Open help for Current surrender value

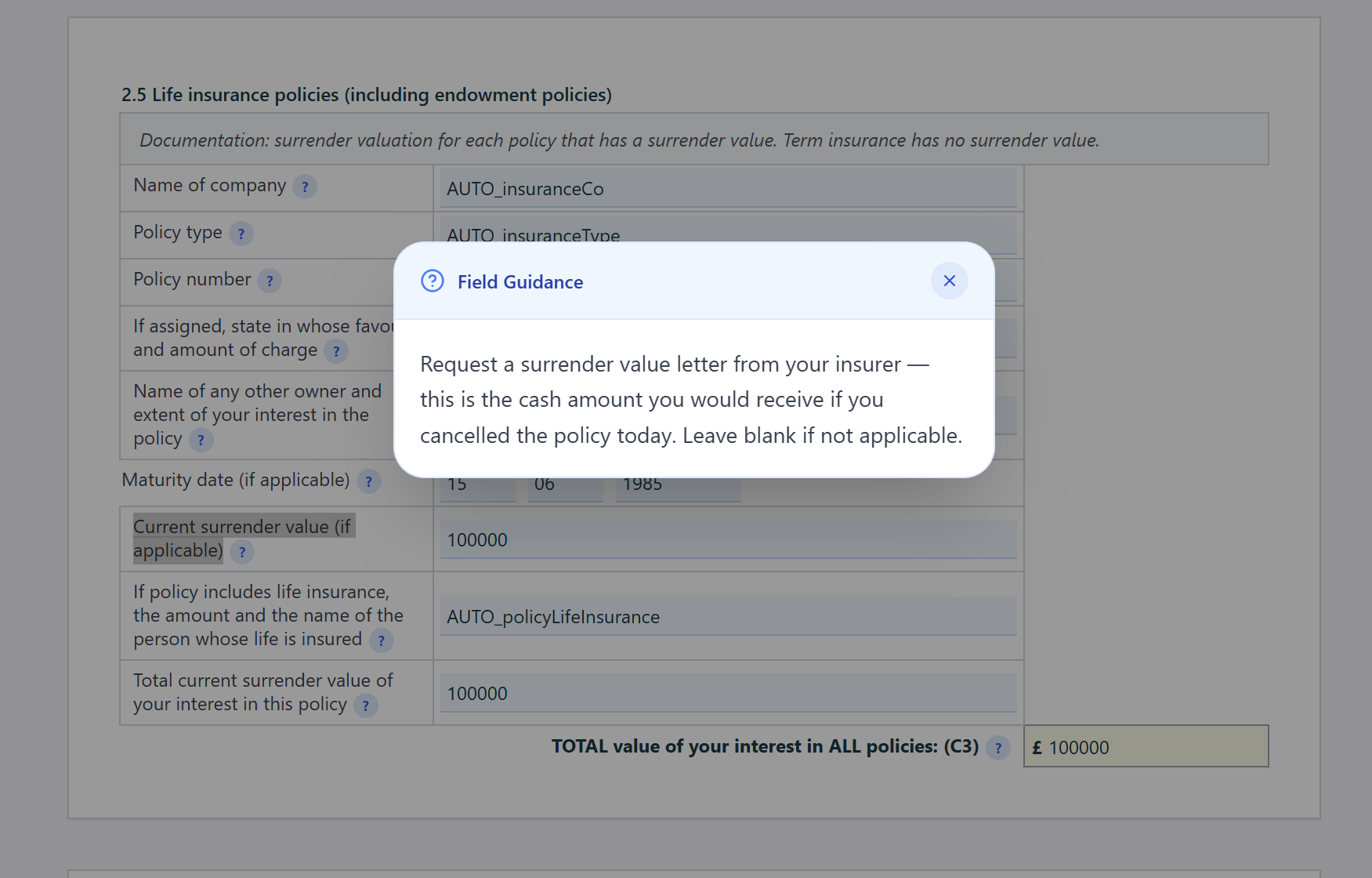[242, 552]
